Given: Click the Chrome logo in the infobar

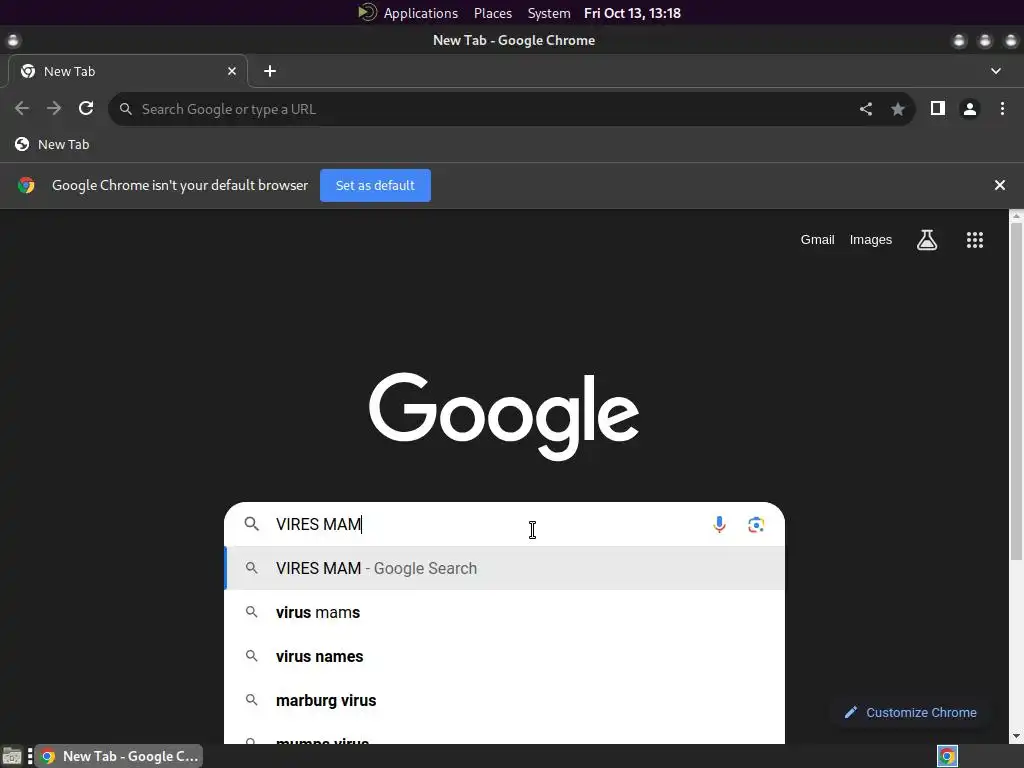Looking at the screenshot, I should click(26, 185).
